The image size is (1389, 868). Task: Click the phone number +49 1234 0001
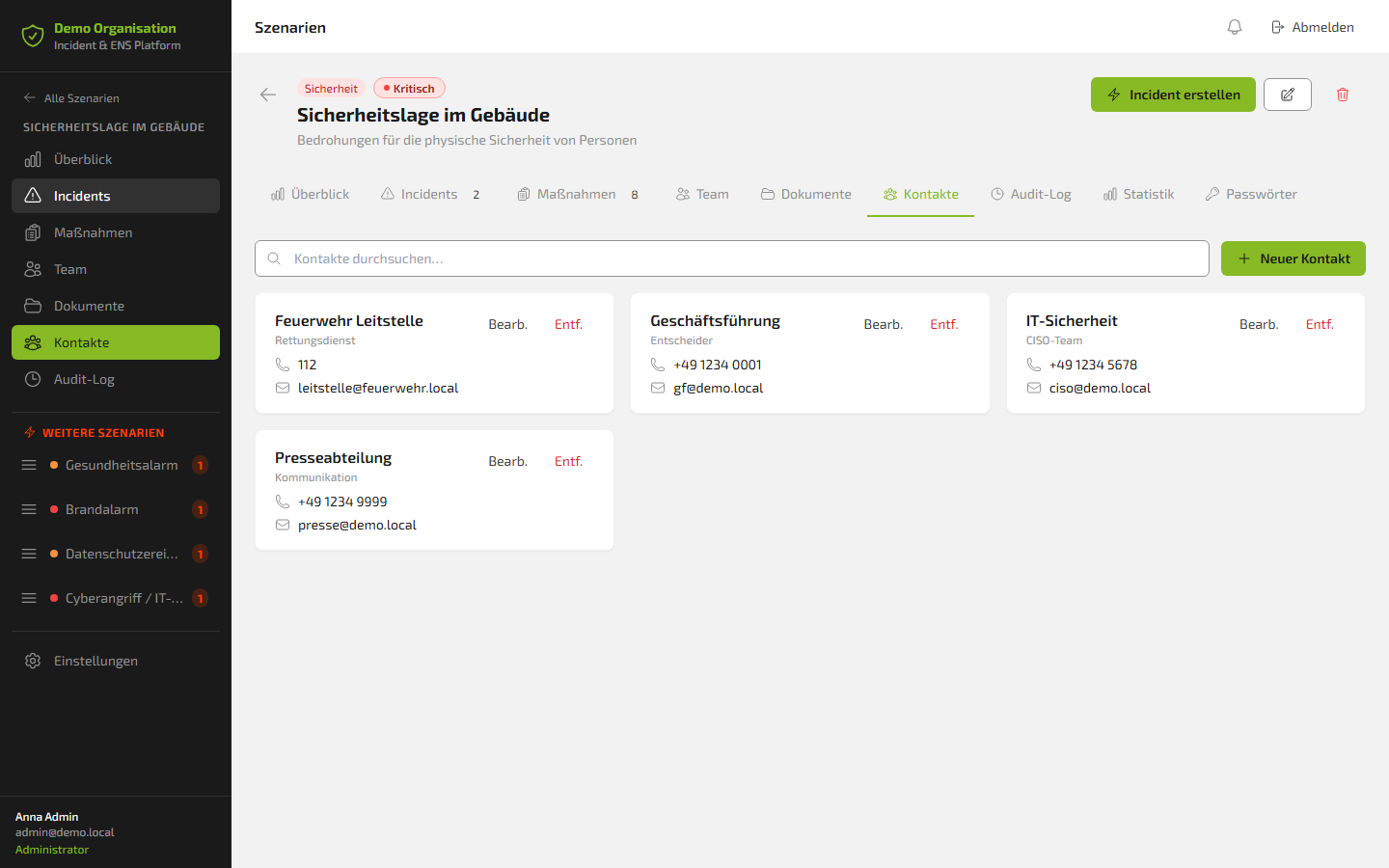click(718, 365)
